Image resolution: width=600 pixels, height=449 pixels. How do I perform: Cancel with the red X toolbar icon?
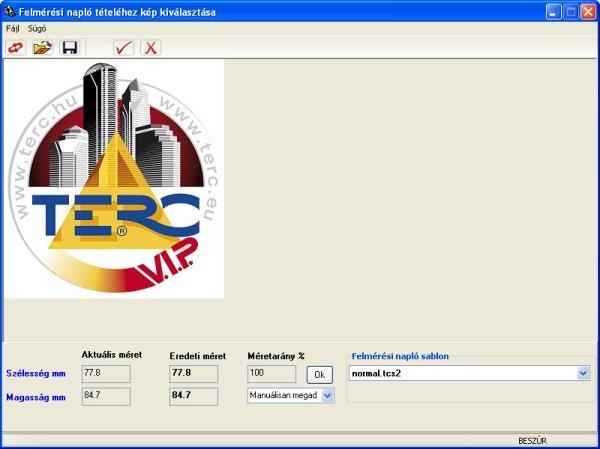[x=150, y=48]
